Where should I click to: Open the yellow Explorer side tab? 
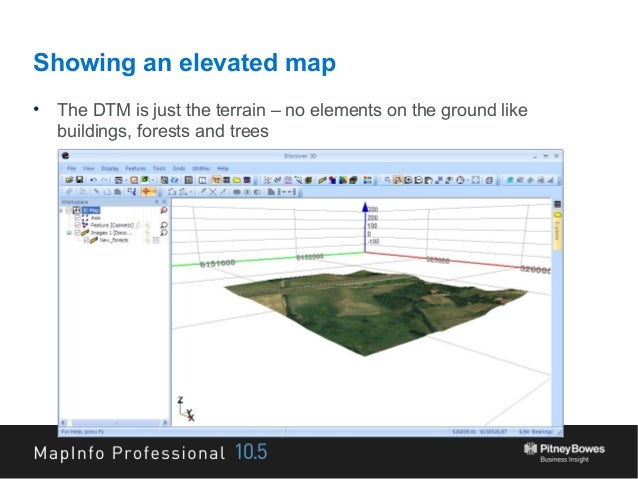557,230
